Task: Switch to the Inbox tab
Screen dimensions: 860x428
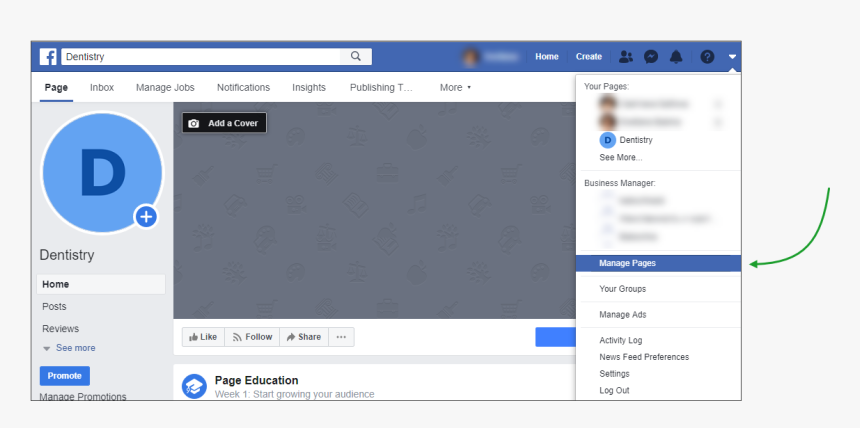Action: (x=102, y=87)
